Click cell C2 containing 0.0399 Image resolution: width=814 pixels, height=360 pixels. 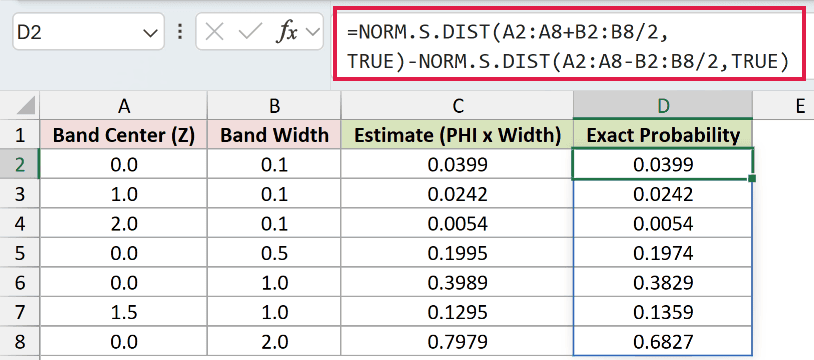click(457, 164)
